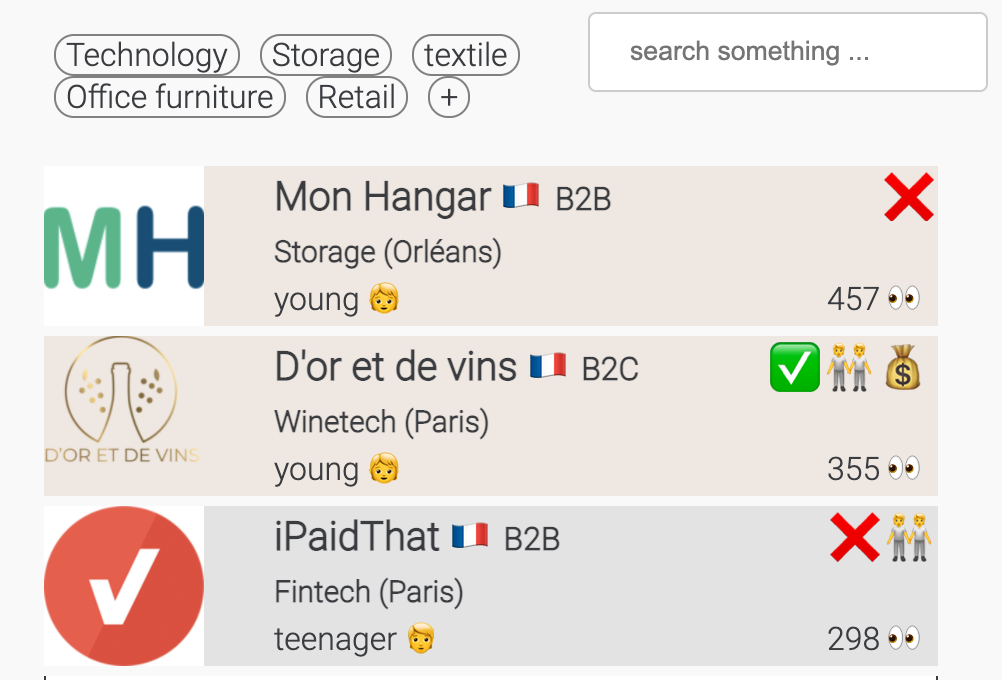Screen dimensions: 1002x680
Task: Enable the Retail filter tag
Action: [356, 97]
